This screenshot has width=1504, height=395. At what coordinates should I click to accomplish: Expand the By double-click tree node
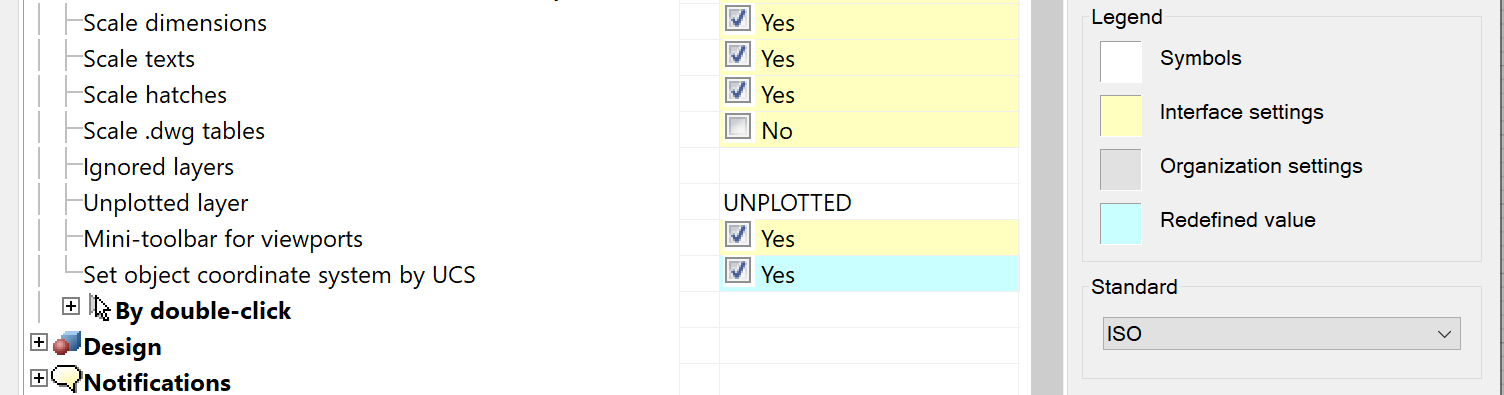pos(71,306)
